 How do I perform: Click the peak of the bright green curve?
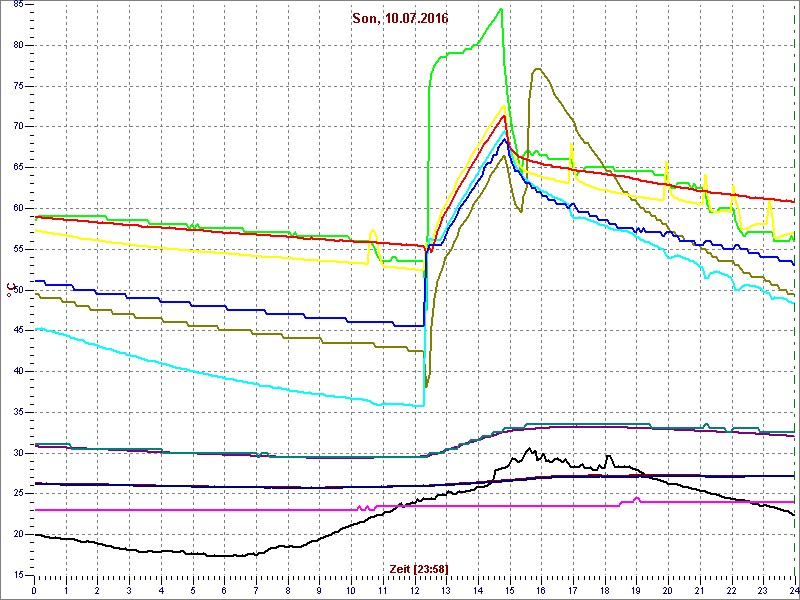tap(501, 9)
